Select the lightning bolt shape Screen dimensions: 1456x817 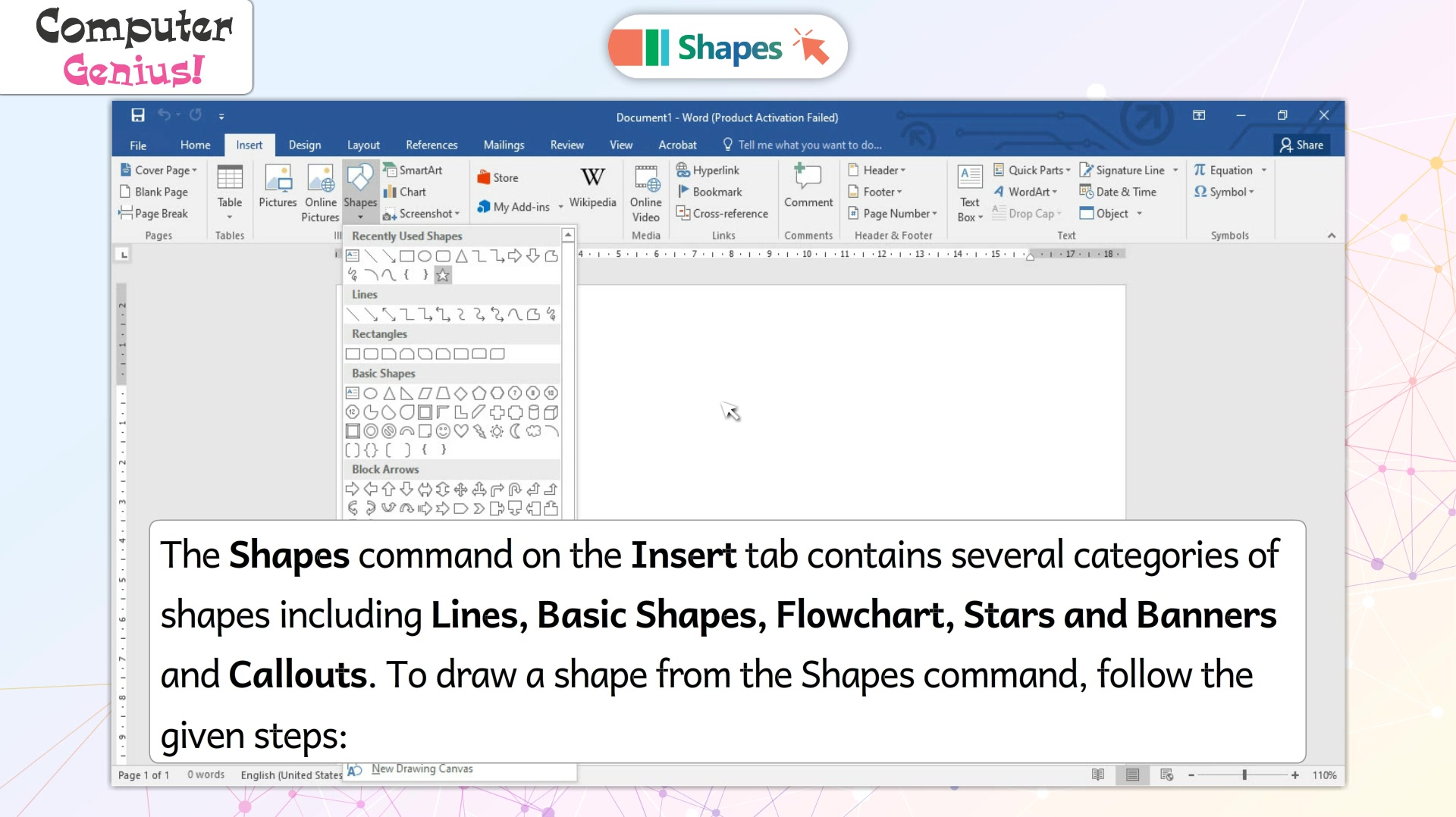tap(479, 431)
